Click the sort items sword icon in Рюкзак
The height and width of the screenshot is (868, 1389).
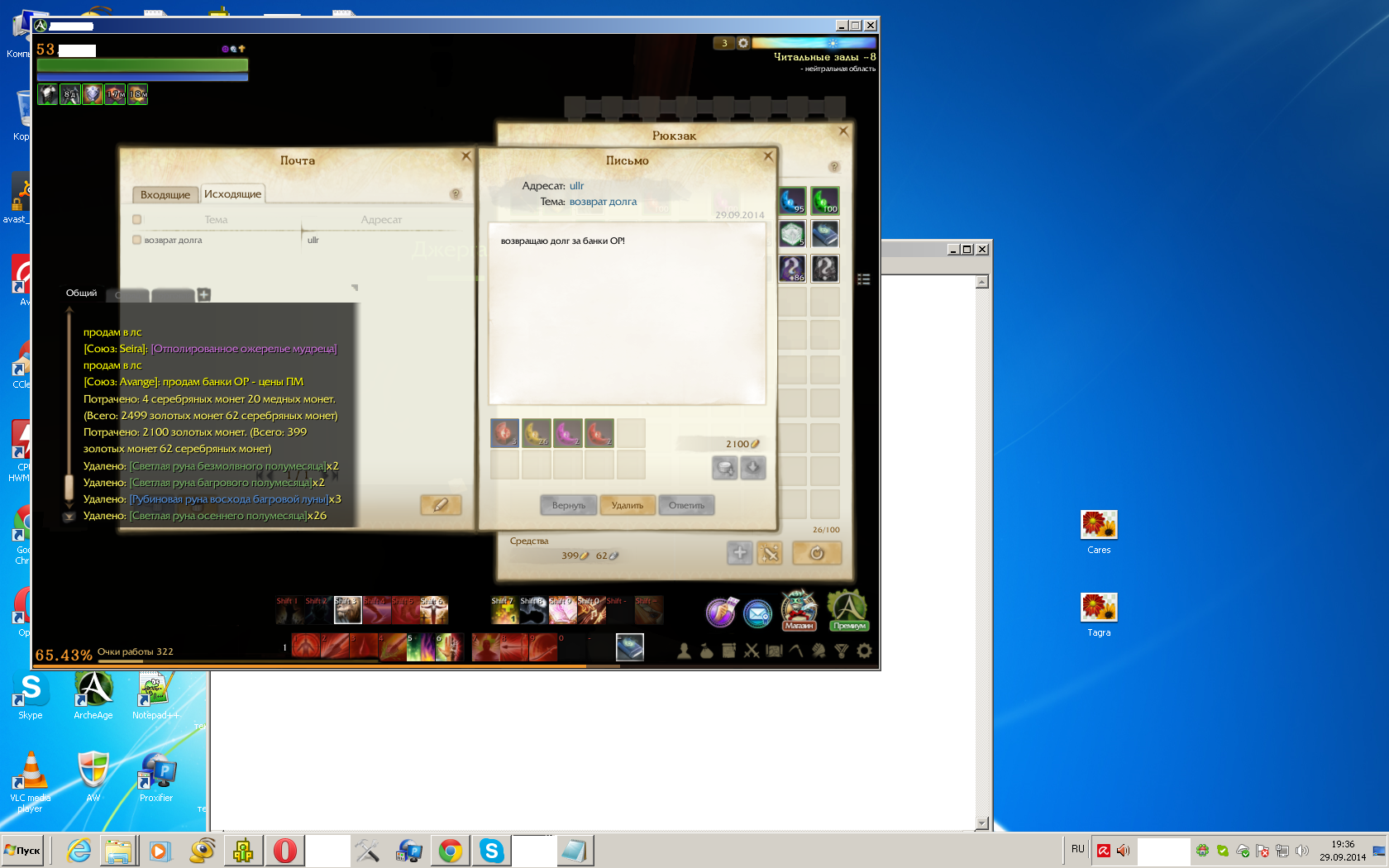point(770,553)
